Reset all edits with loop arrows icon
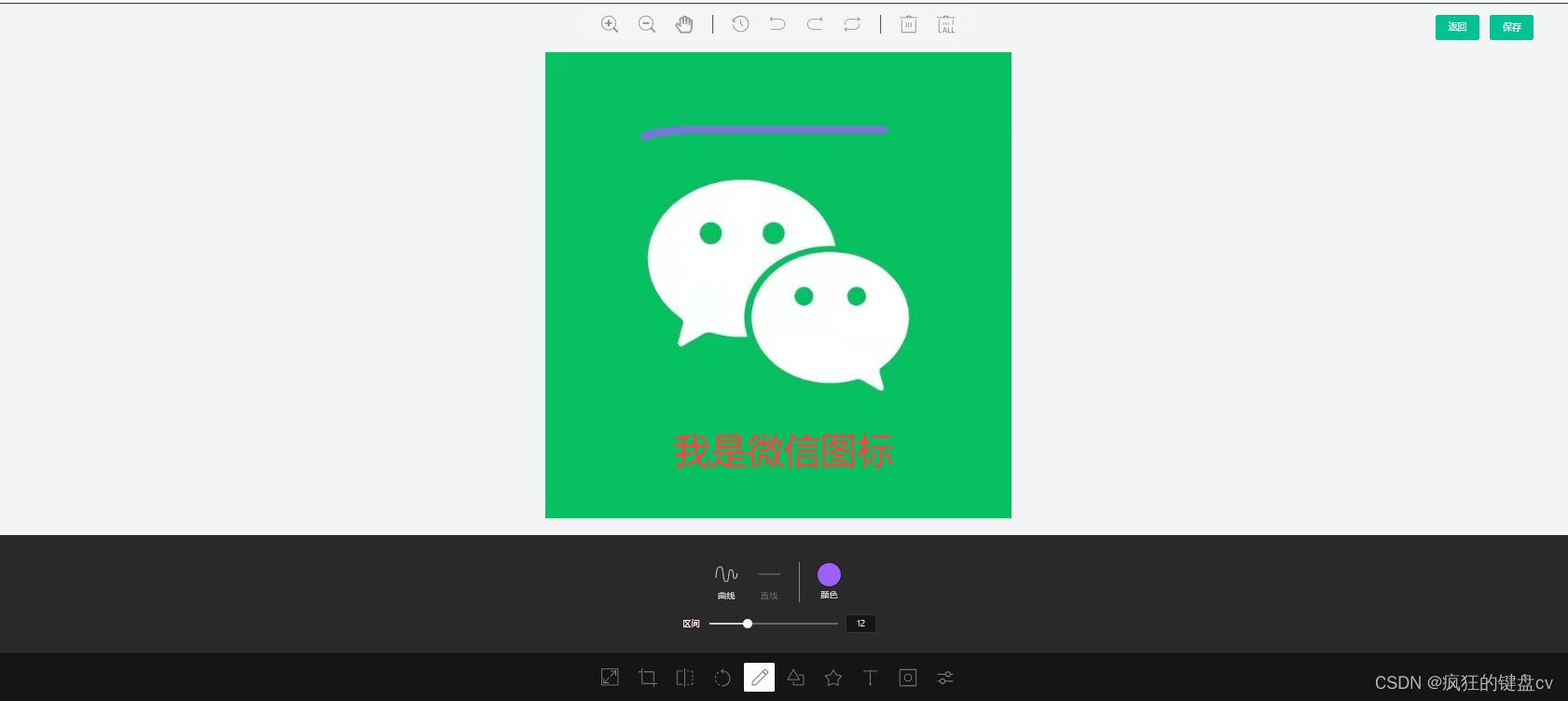Image resolution: width=1568 pixels, height=701 pixels. [x=852, y=24]
